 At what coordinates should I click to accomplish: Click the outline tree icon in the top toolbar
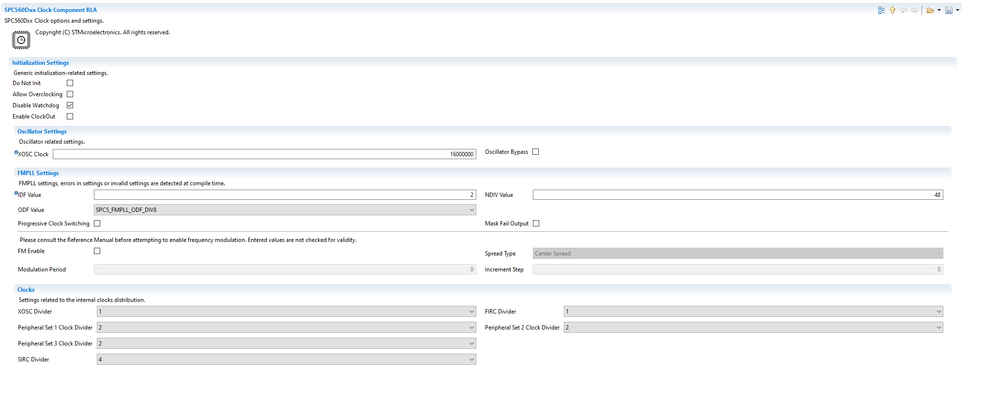881,10
